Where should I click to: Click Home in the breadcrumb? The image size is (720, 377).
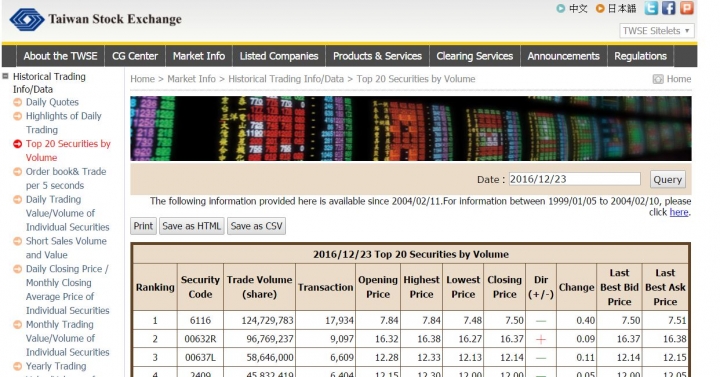142,79
